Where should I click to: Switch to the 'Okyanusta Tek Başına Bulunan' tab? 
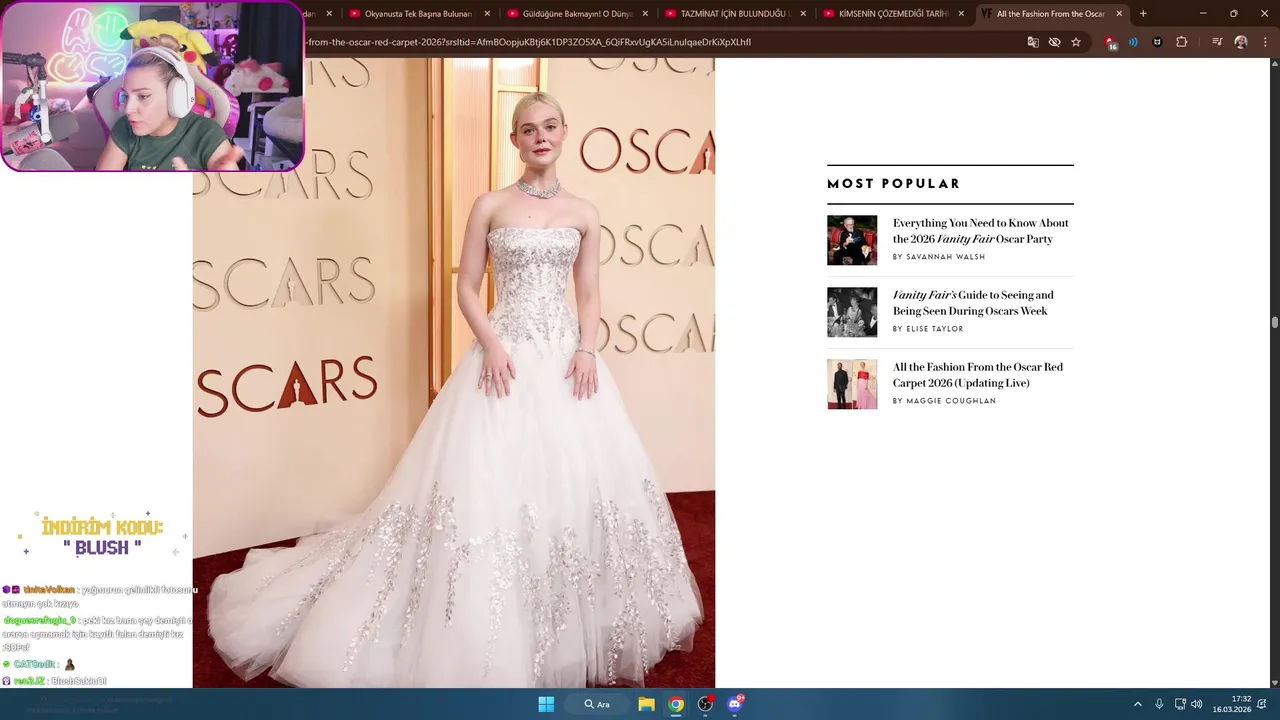(420, 14)
